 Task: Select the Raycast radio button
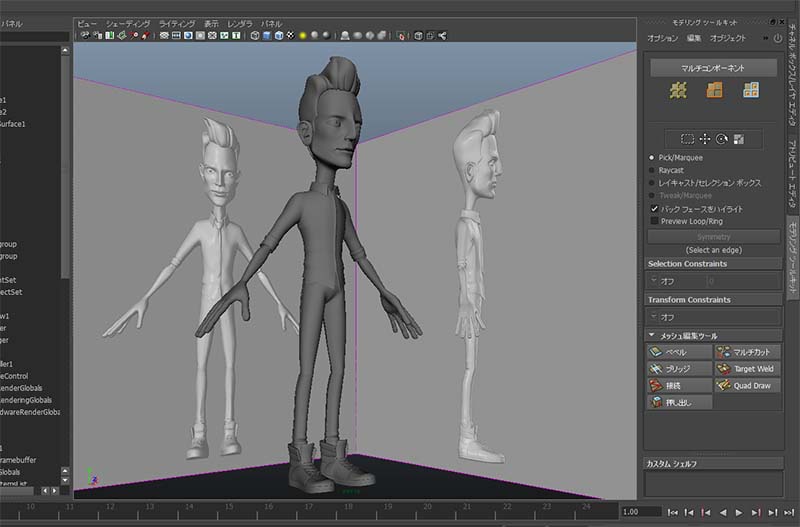652,170
